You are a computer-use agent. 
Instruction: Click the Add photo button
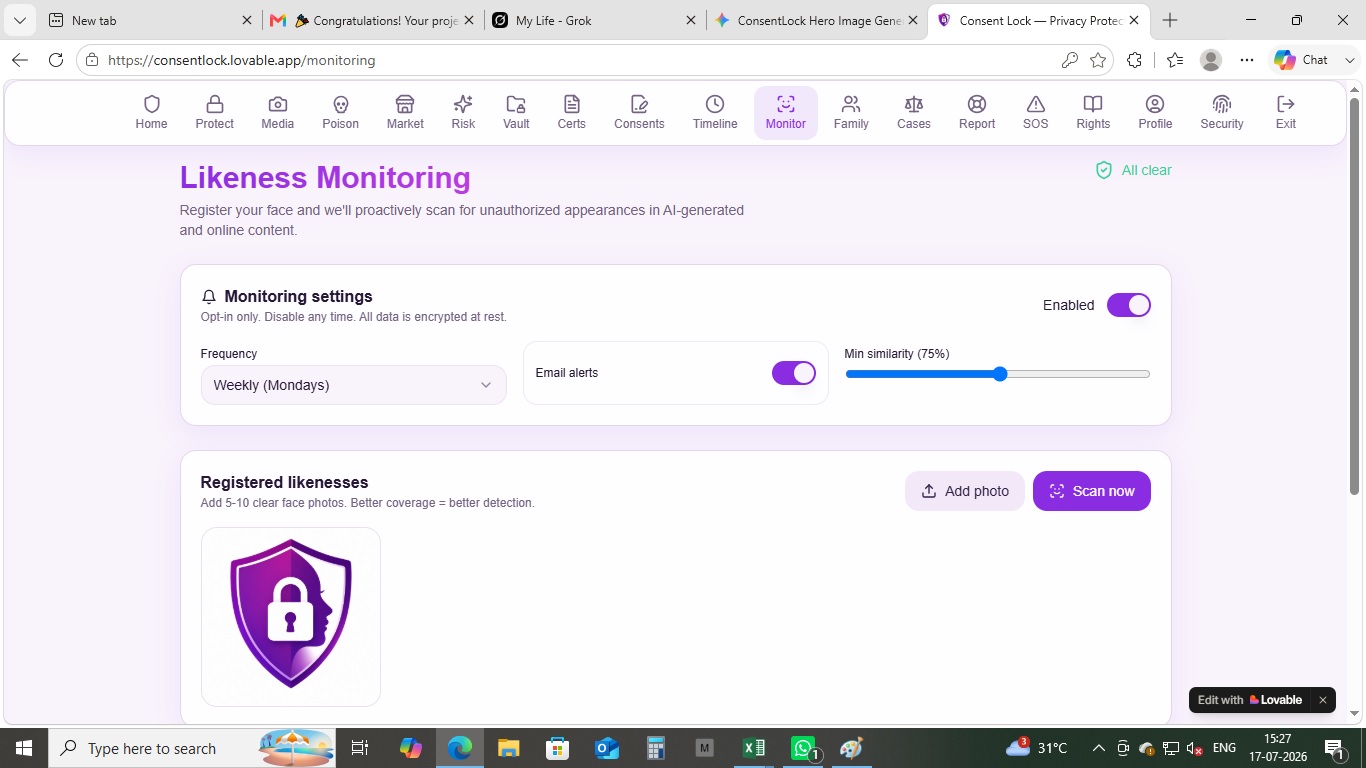(x=965, y=491)
